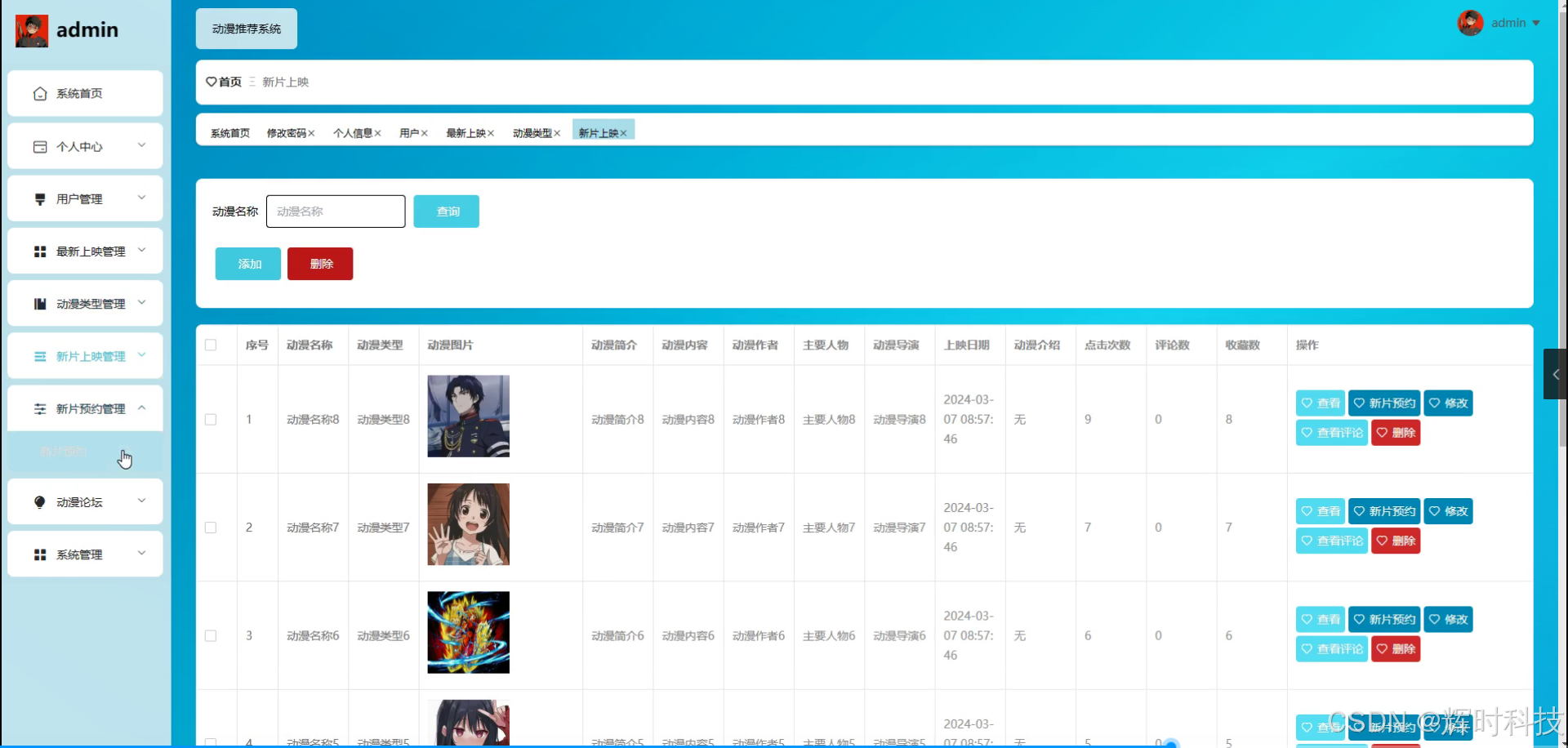Click the 查询 search button
The width and height of the screenshot is (1568, 748).
(x=446, y=211)
